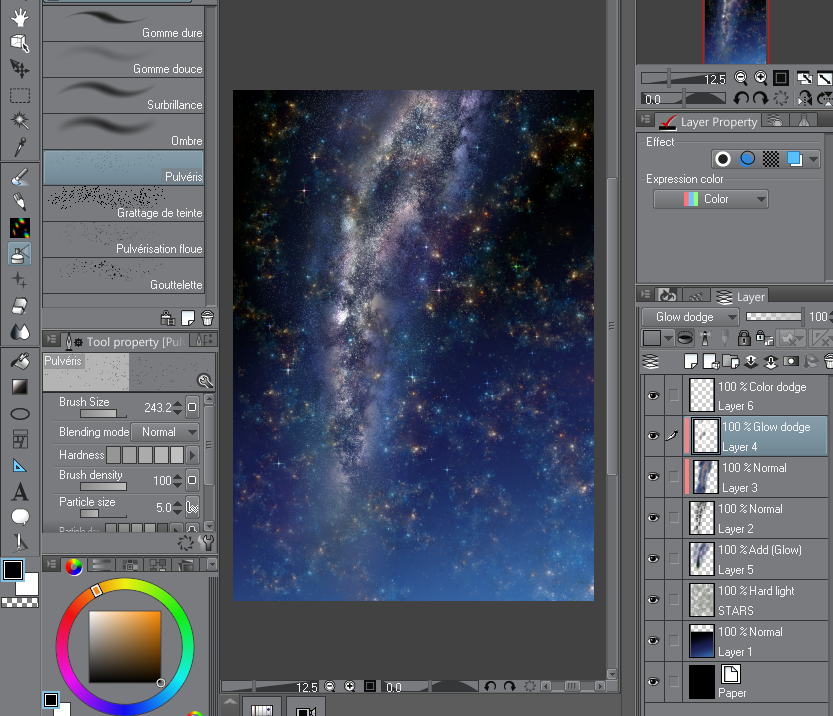833x716 pixels.
Task: Select the Hand (move canvas) tool
Action: 20,17
